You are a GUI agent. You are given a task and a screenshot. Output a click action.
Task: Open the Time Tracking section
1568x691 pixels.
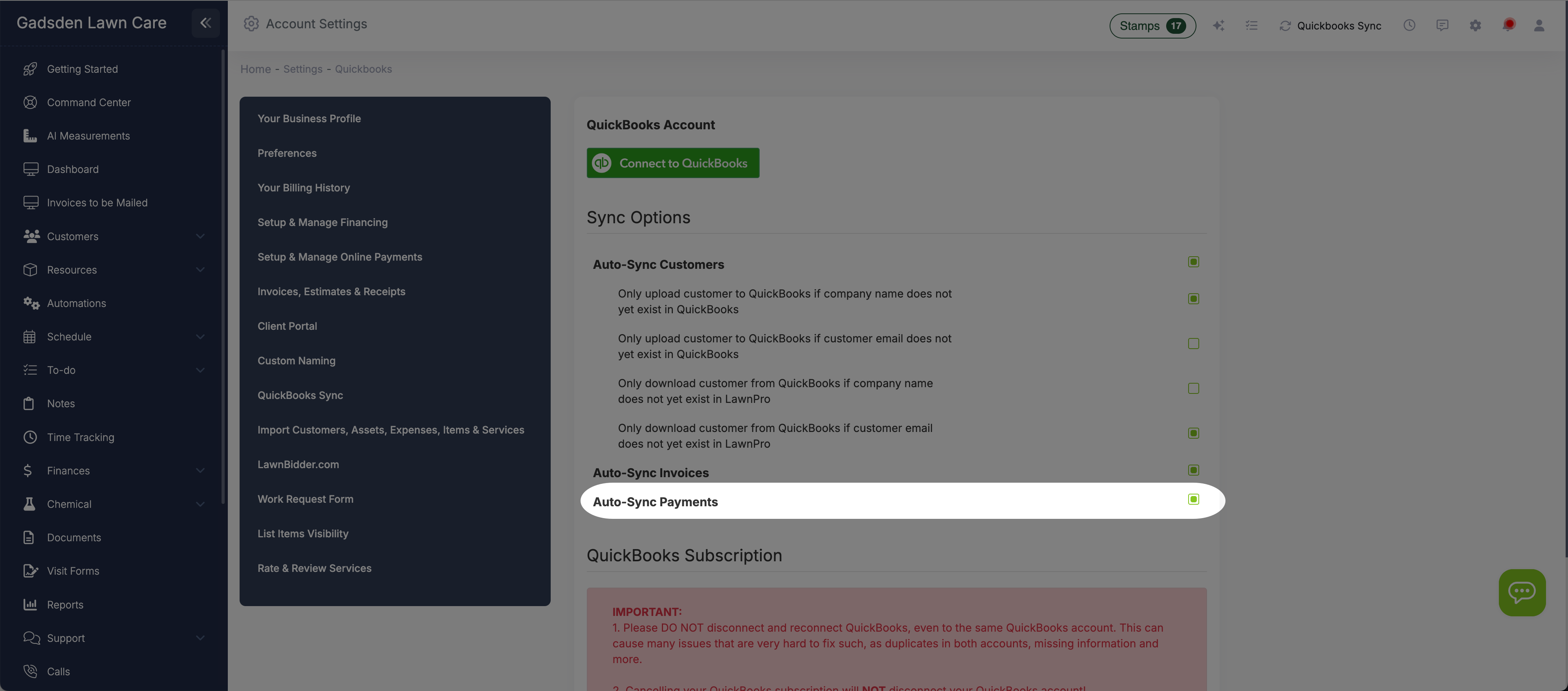(81, 437)
